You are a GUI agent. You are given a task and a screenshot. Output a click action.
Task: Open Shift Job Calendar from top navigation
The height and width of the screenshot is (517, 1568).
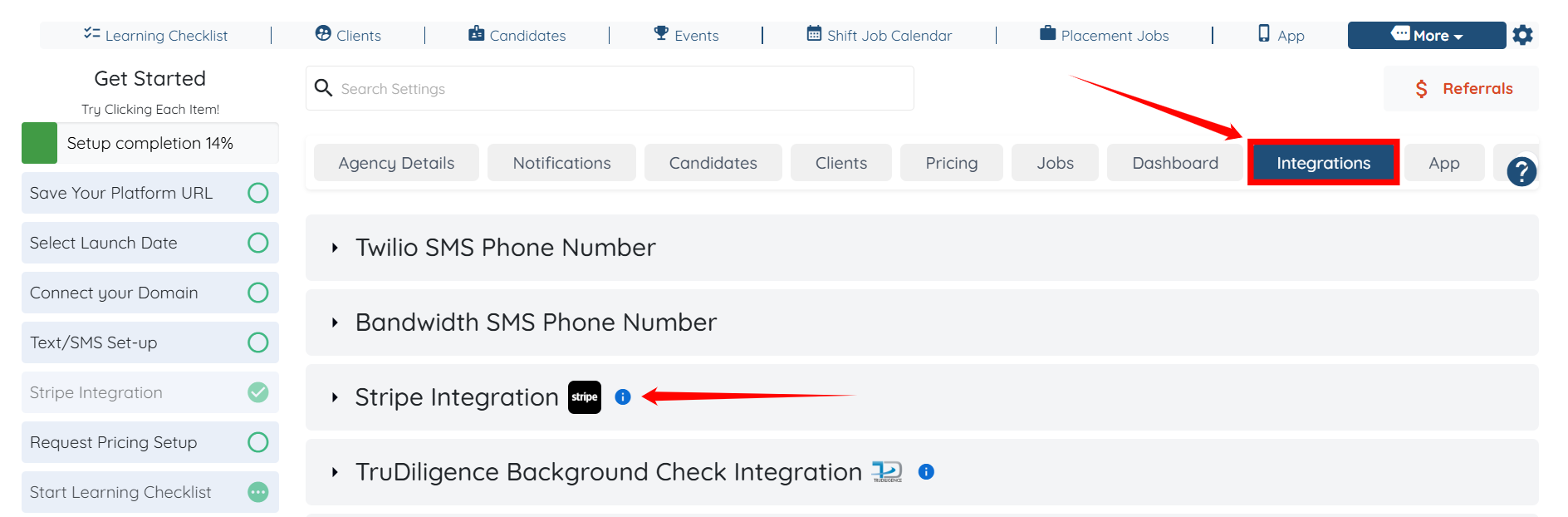point(880,36)
